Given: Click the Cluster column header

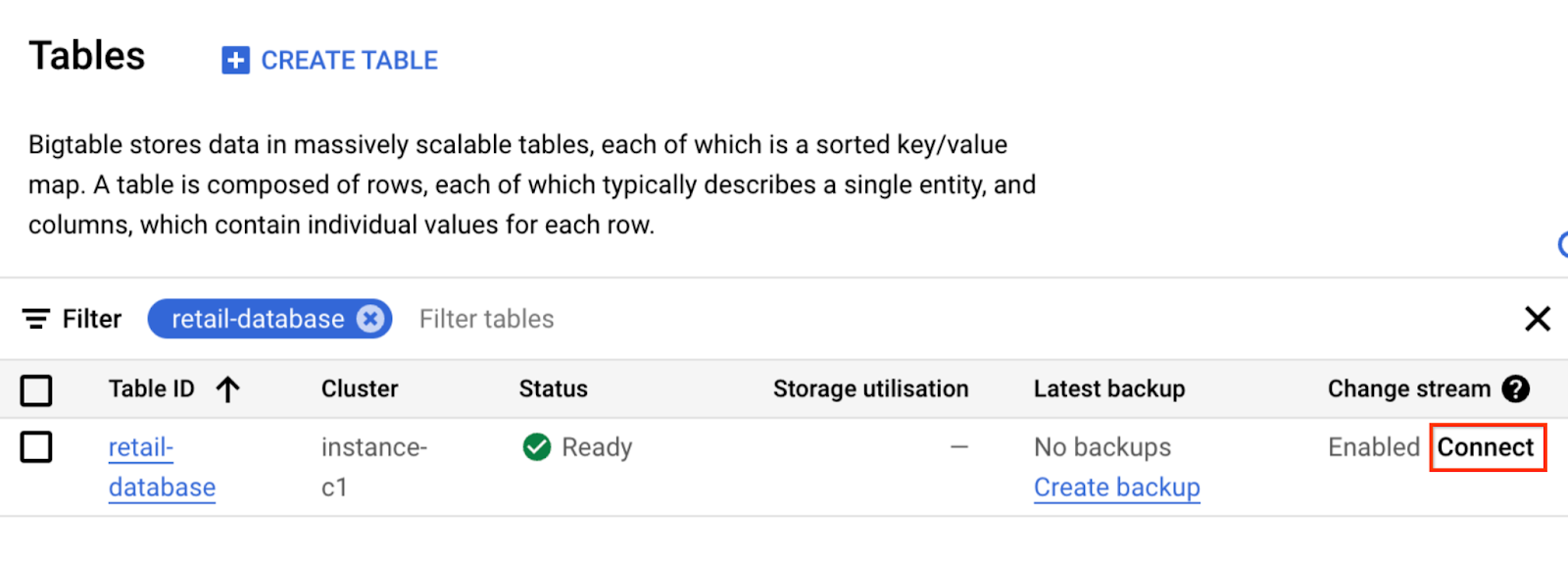Looking at the screenshot, I should click(x=360, y=389).
